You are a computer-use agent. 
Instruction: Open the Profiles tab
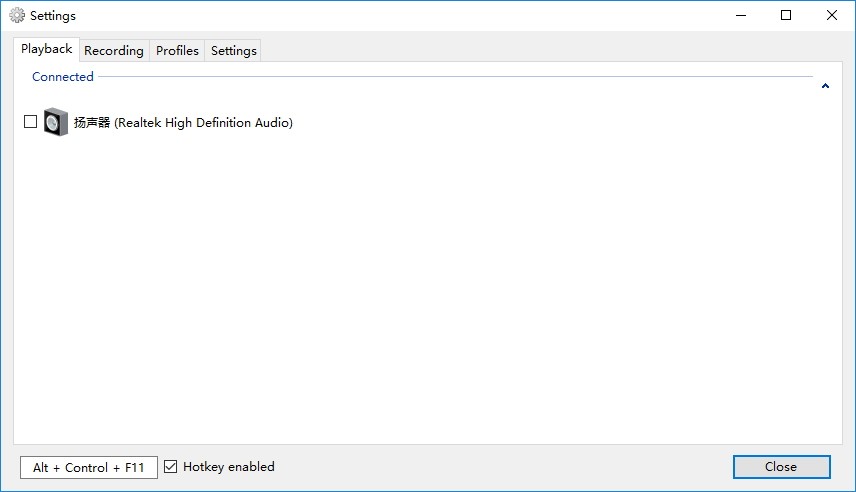coord(177,51)
